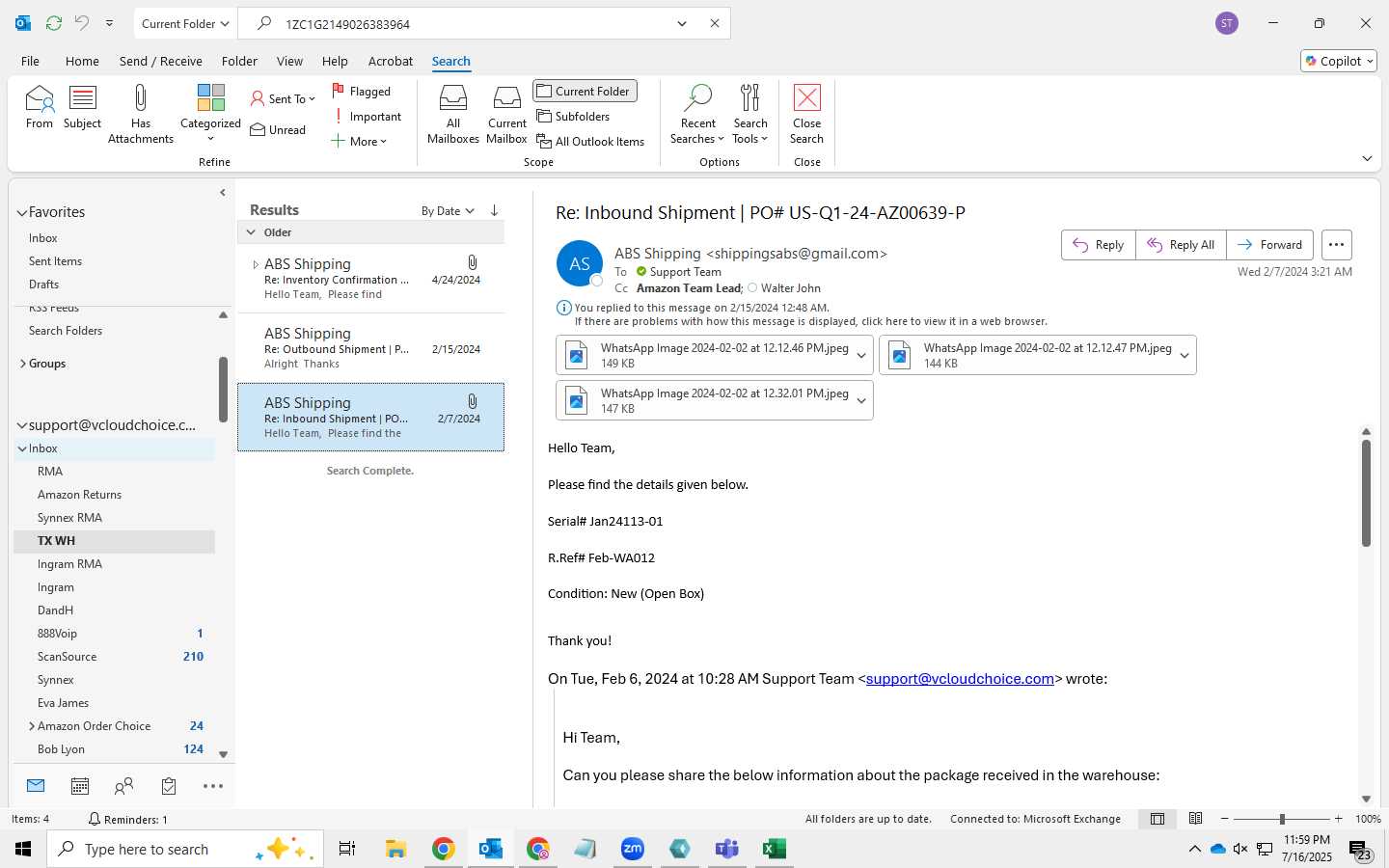1389x868 pixels.
Task: Collapse the ribbon chevron
Action: click(1367, 158)
